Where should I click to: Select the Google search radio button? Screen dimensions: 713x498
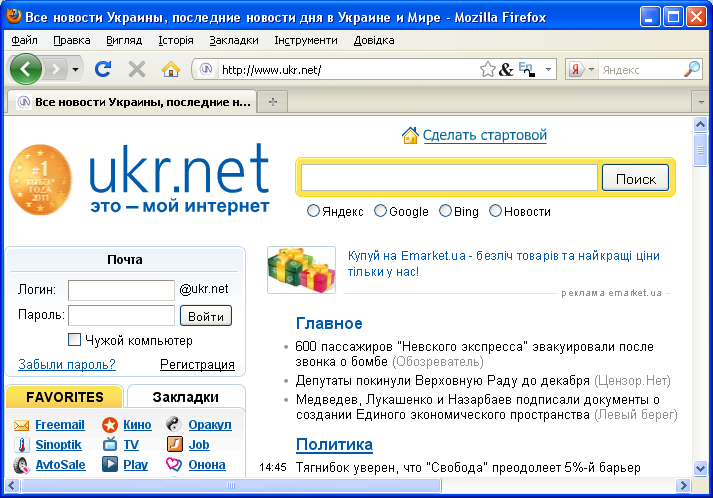pyautogui.click(x=380, y=211)
